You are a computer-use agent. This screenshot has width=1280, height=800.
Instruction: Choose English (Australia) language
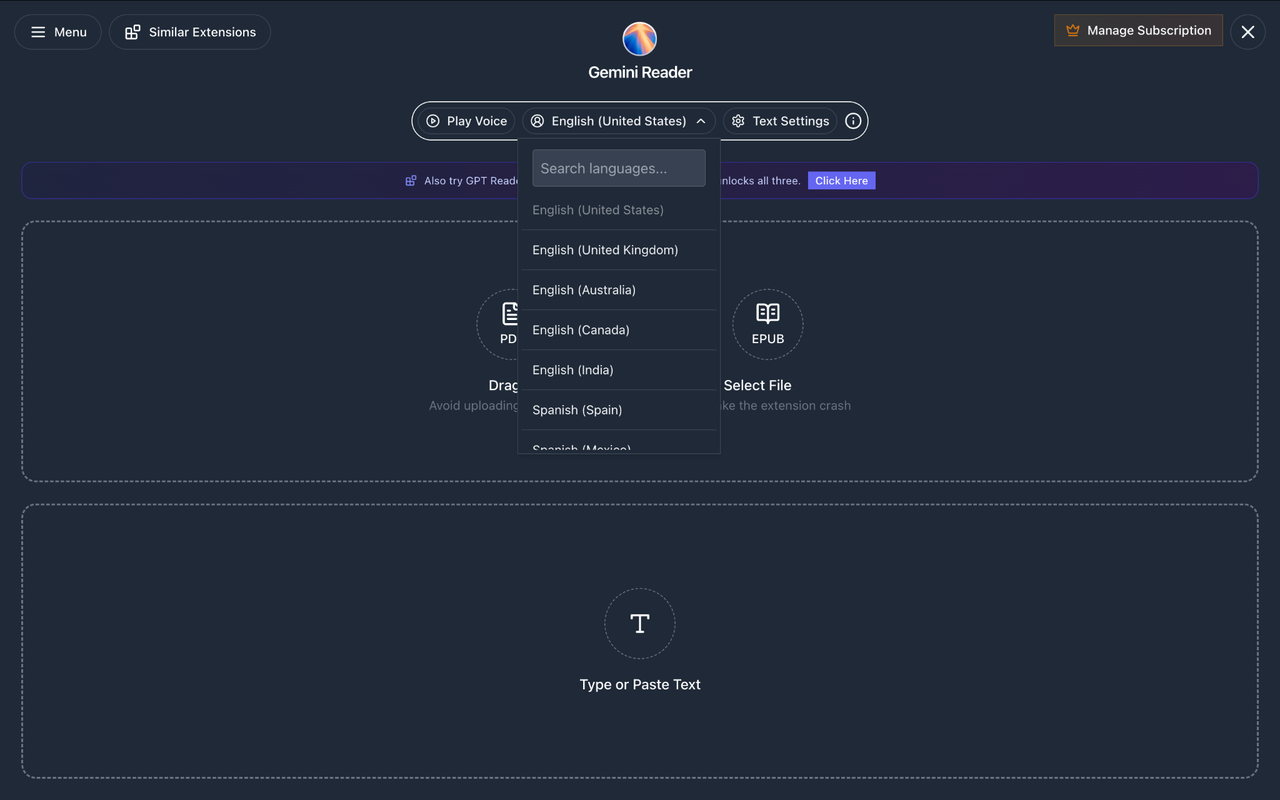[619, 290]
